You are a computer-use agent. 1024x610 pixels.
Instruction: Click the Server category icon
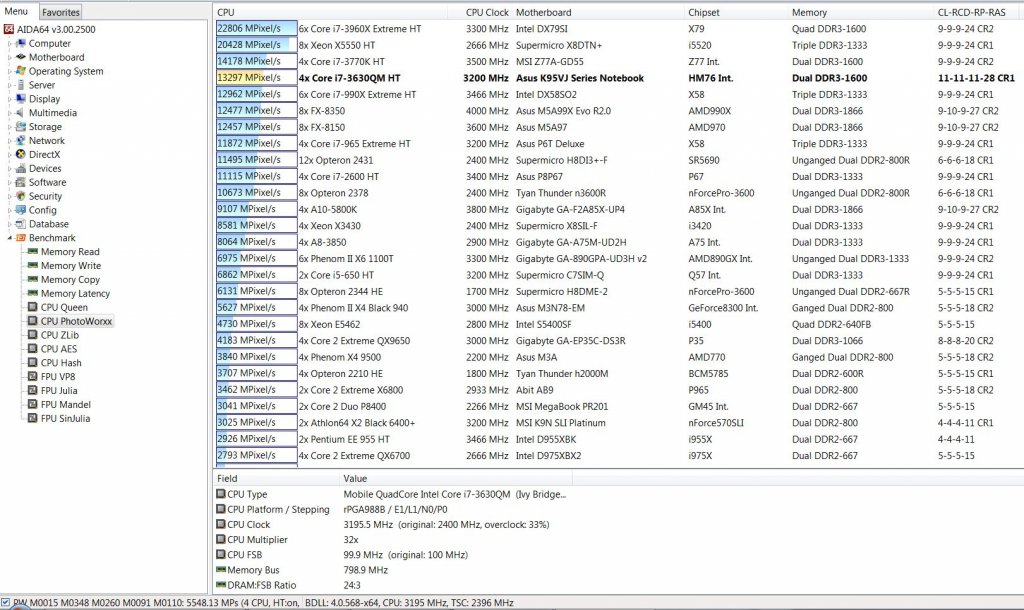point(20,85)
